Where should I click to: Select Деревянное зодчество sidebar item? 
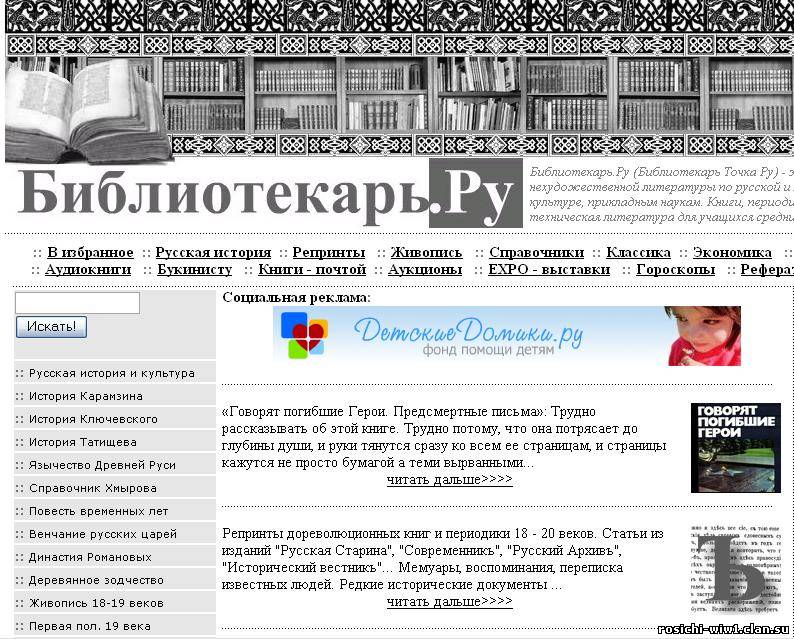pos(115,580)
